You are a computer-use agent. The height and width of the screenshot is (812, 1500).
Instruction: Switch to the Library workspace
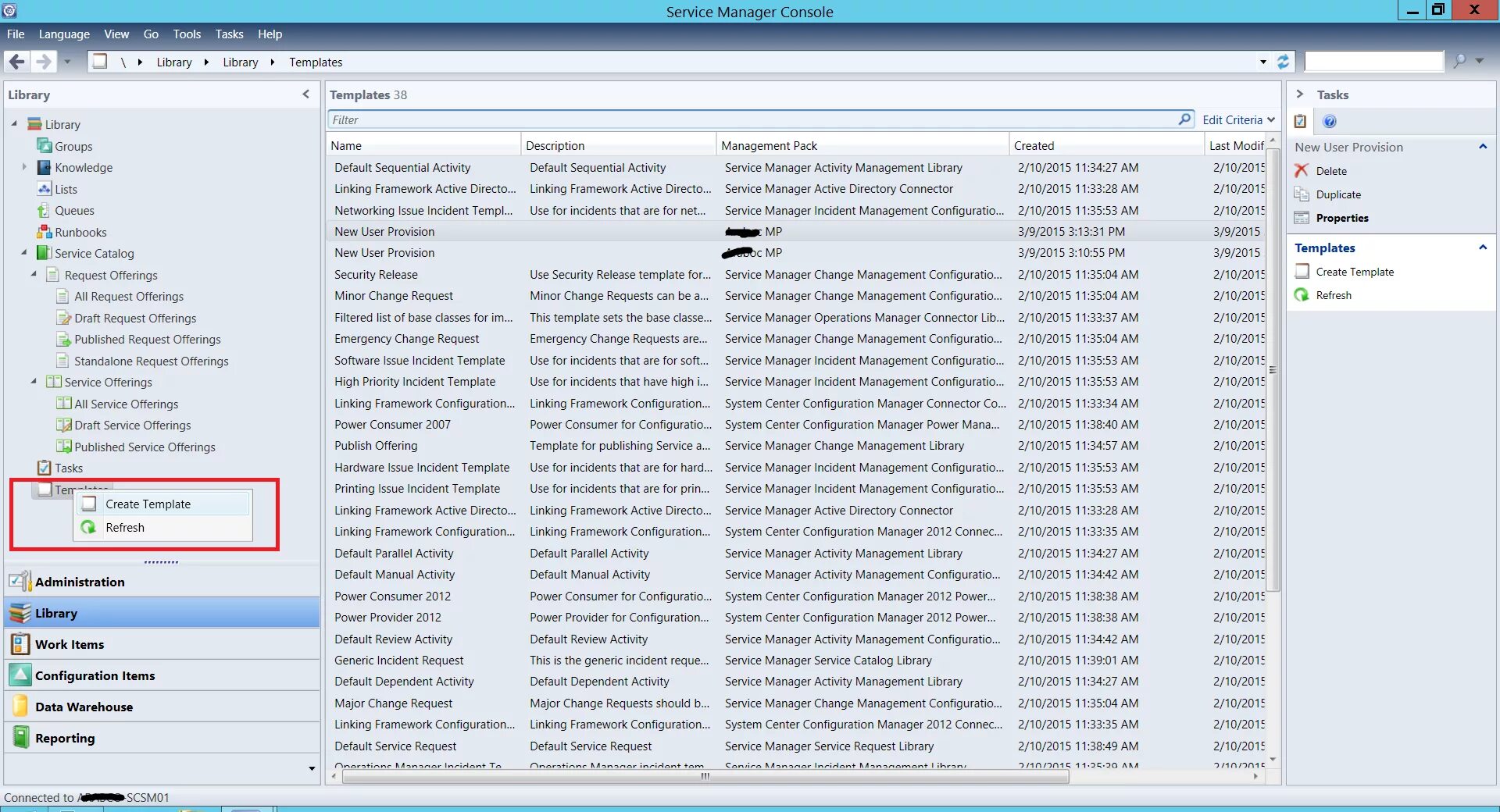(x=162, y=613)
